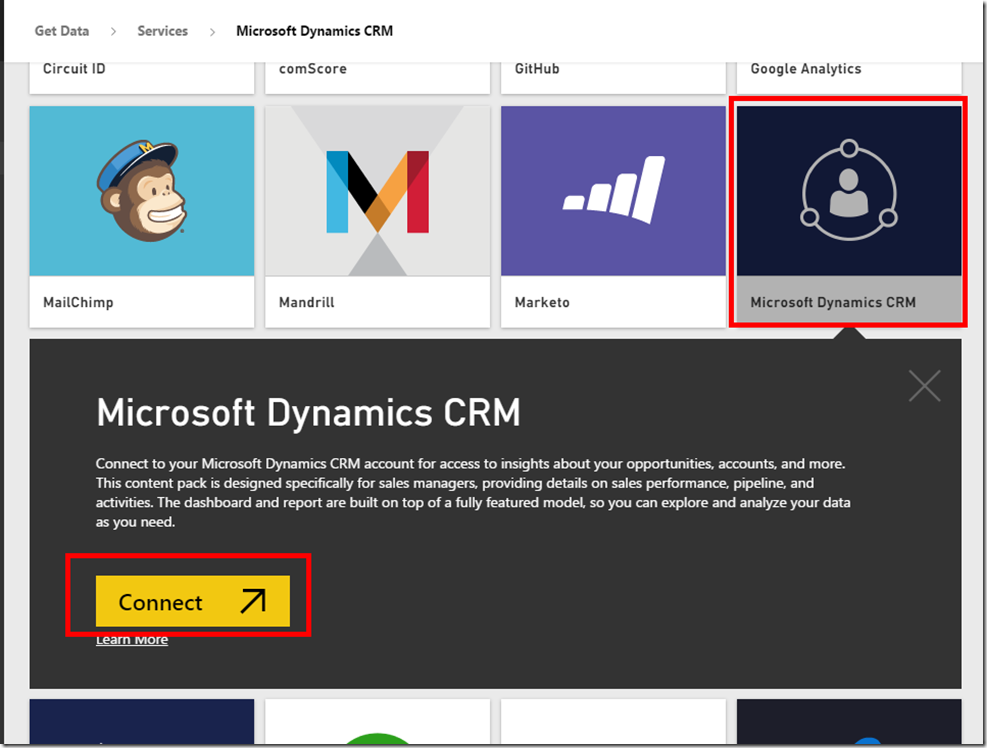Click the Microsoft Dynamics CRM tile label

tap(833, 302)
